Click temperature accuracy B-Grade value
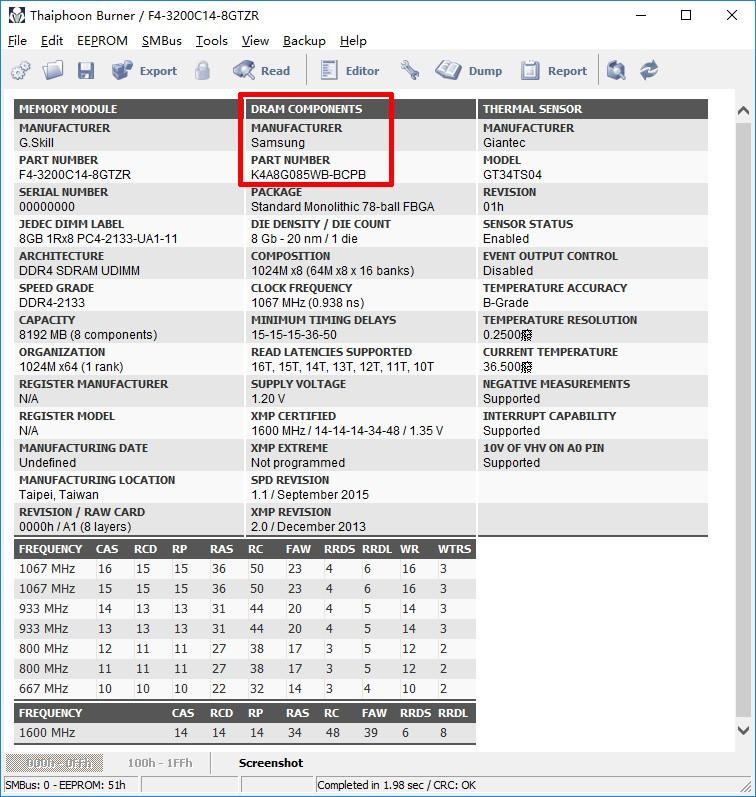 coord(505,303)
